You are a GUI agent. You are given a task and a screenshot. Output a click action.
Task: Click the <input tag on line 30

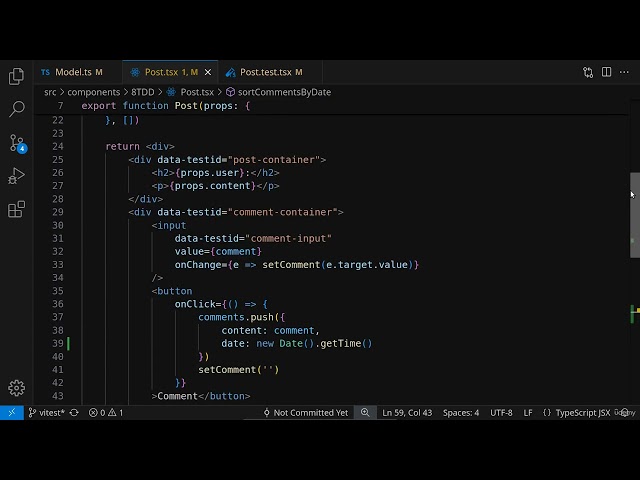[169, 225]
